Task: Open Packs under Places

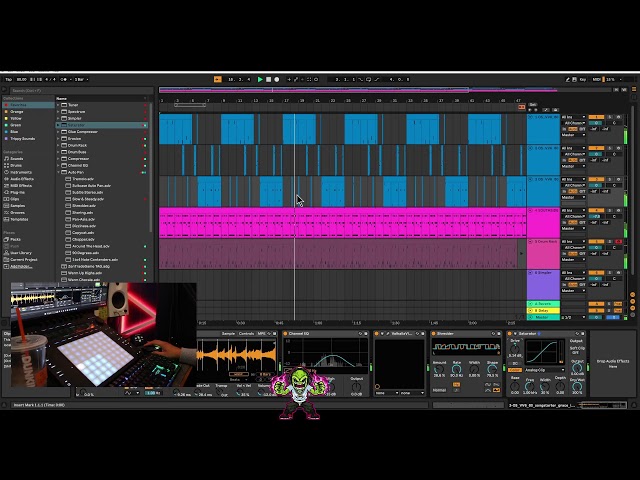Action: [x=28, y=239]
